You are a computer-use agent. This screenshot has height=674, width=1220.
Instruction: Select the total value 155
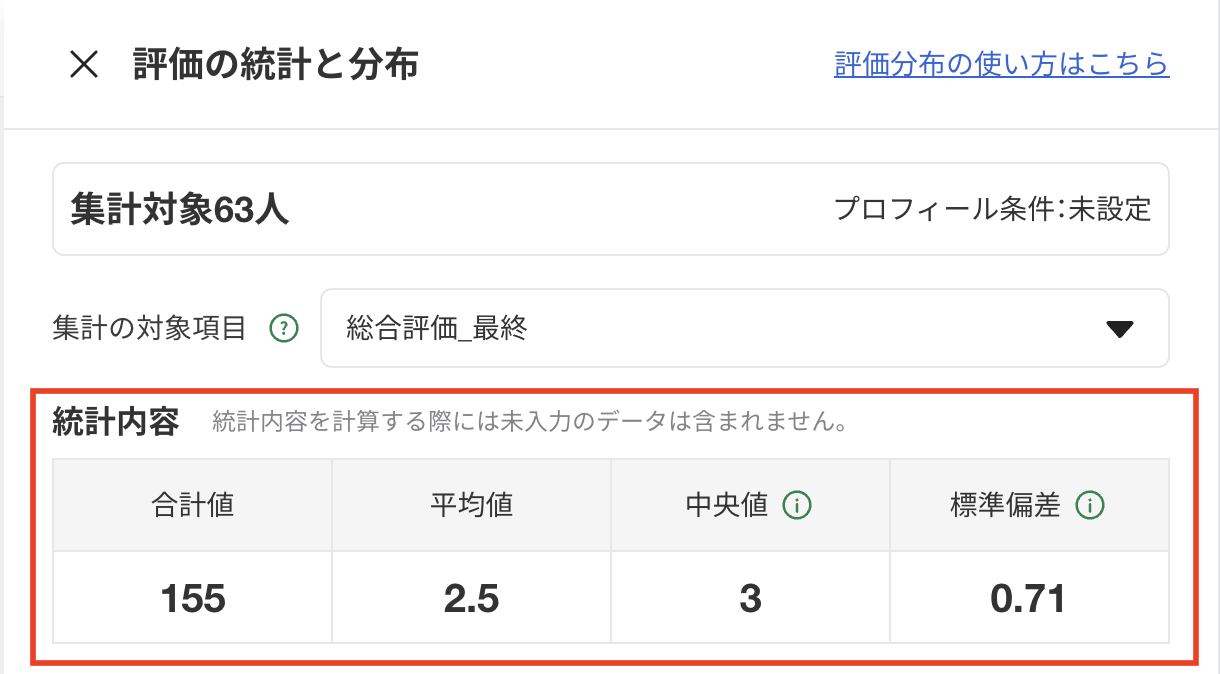(192, 598)
